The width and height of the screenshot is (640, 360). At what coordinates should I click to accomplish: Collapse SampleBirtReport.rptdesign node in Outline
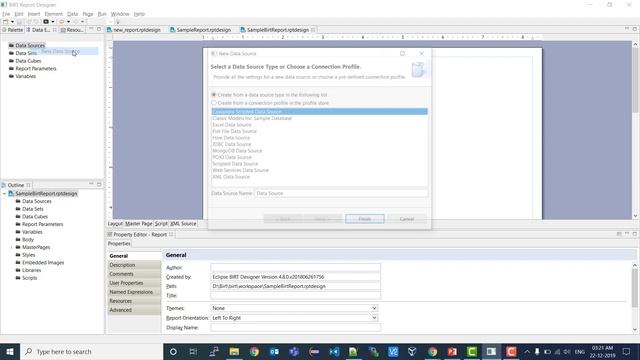click(4, 193)
